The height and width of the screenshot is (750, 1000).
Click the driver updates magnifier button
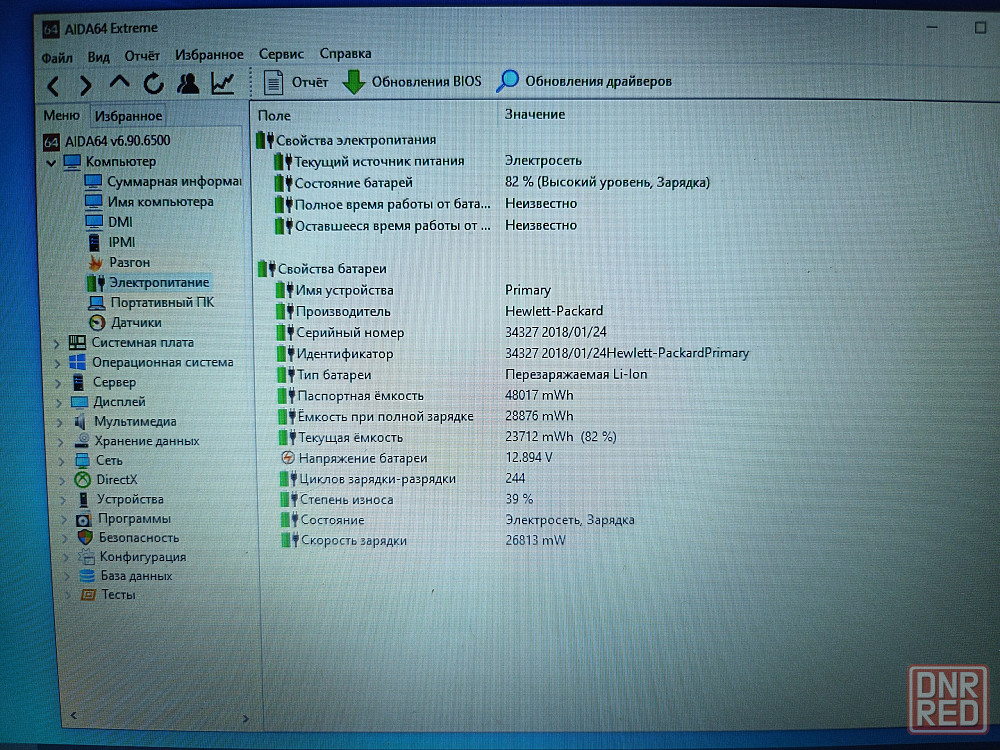(x=584, y=82)
